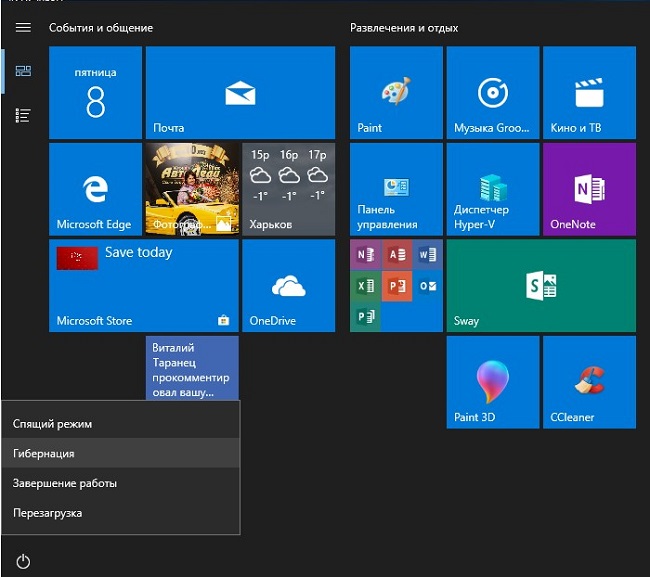
Task: Open the Microsoft Store tile
Action: [x=144, y=286]
